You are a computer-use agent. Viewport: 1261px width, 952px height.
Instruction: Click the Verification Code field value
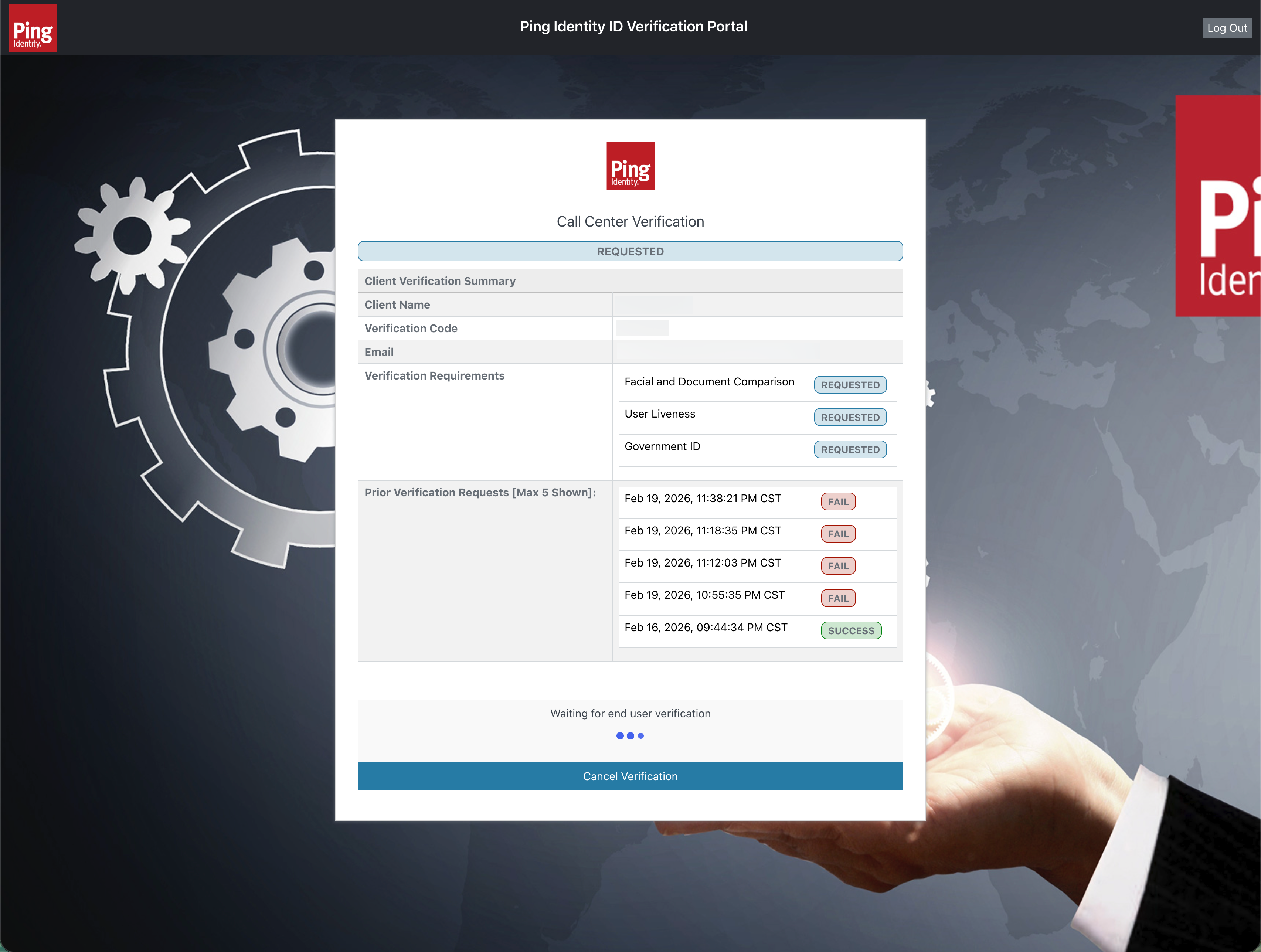[642, 328]
